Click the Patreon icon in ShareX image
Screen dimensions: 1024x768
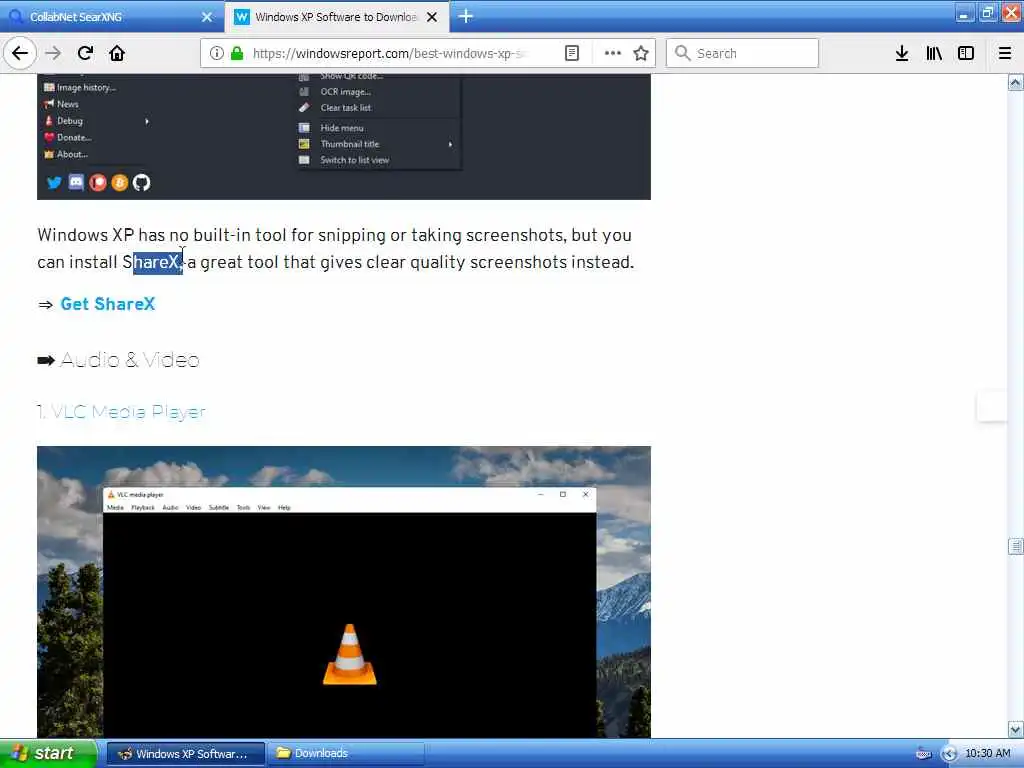tap(98, 182)
